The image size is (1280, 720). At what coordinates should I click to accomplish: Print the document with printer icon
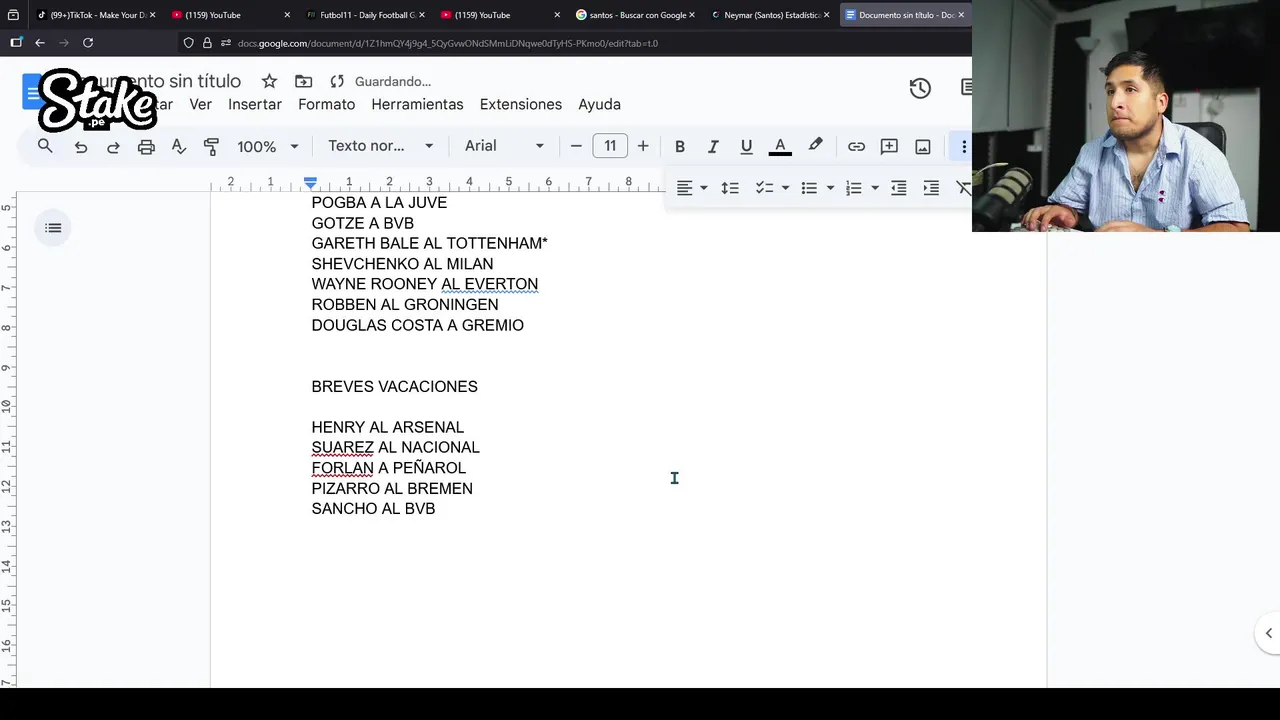click(146, 146)
